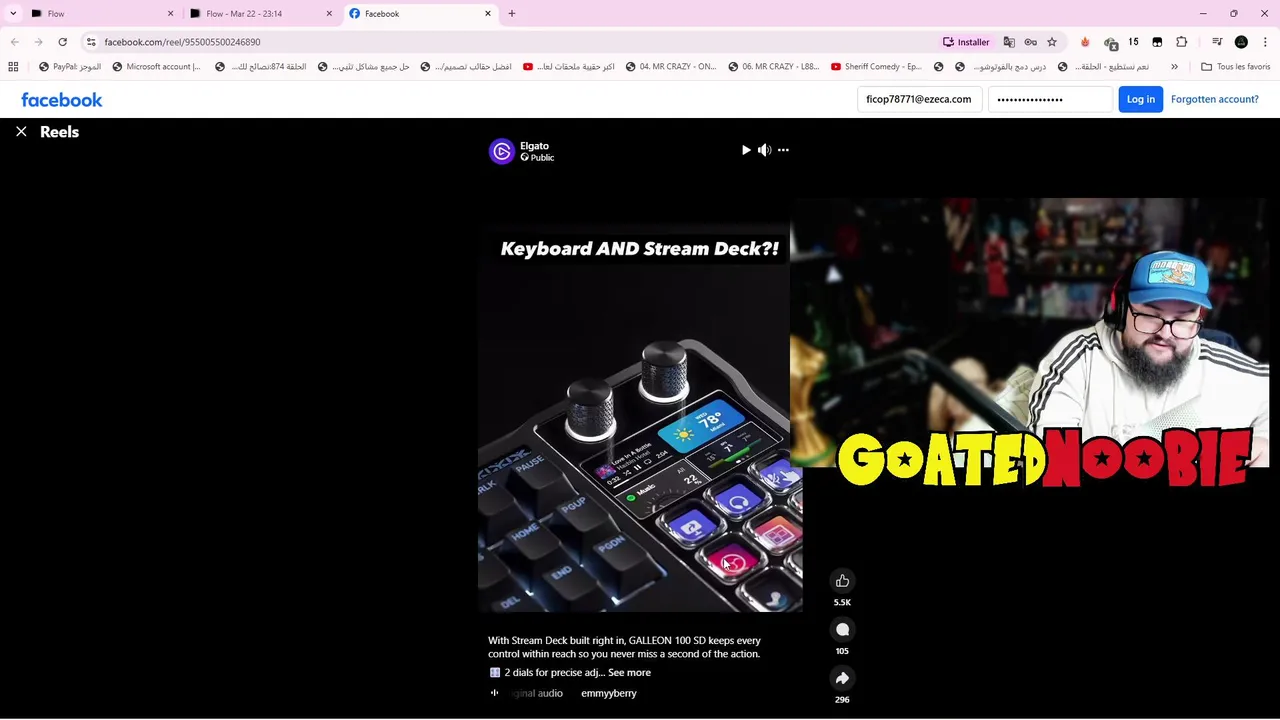Screen dimensions: 1280x720
Task: Open the black square extension icon
Action: tap(1157, 42)
